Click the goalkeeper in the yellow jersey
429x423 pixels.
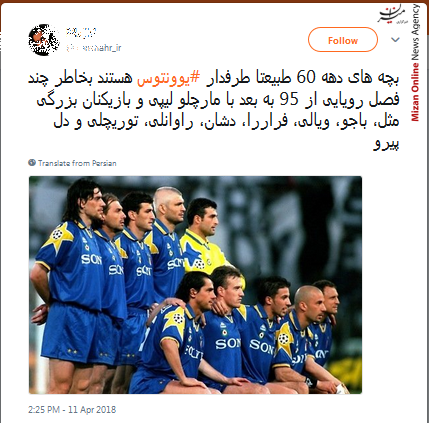(x=202, y=235)
